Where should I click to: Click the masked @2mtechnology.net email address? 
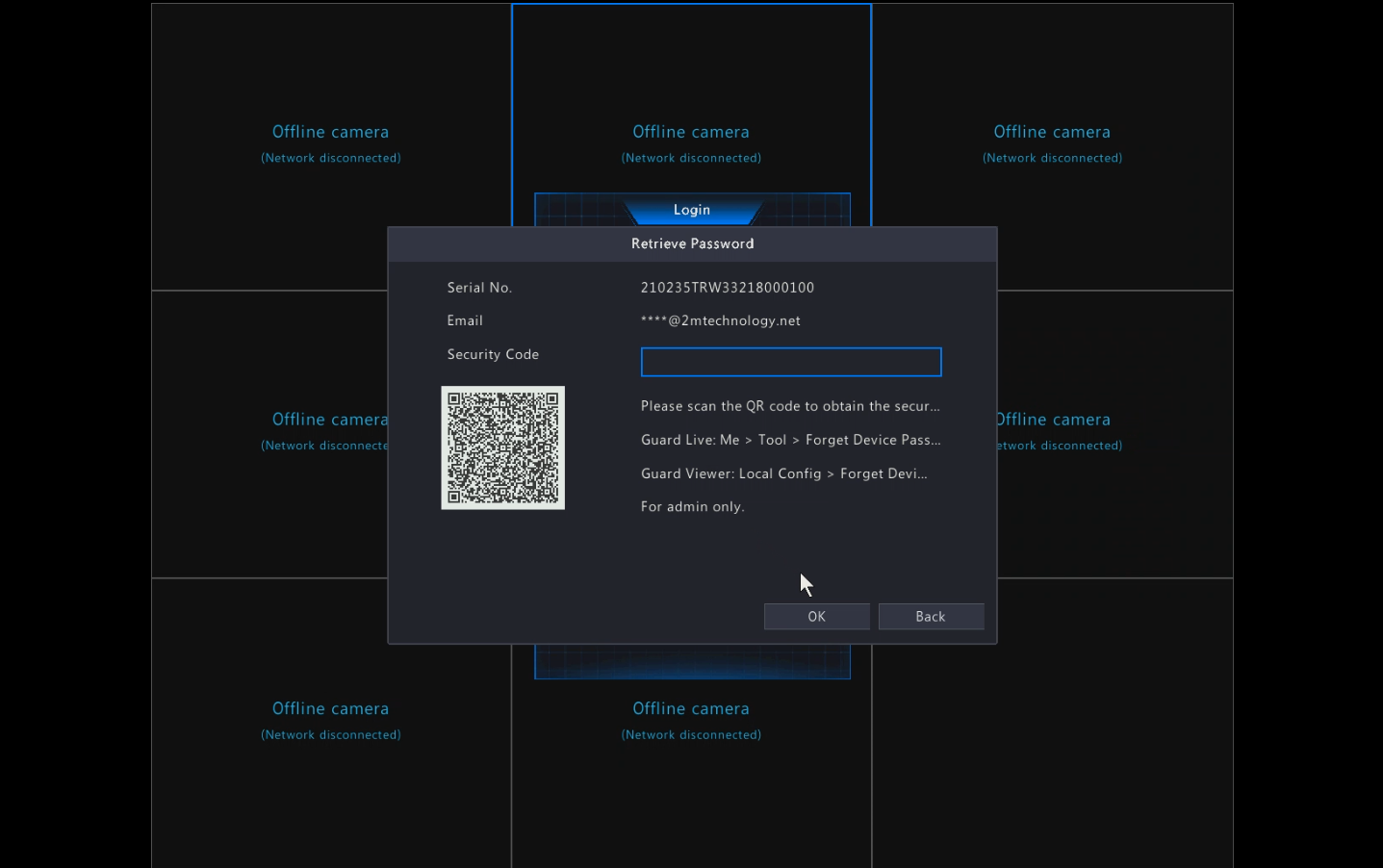pos(720,321)
